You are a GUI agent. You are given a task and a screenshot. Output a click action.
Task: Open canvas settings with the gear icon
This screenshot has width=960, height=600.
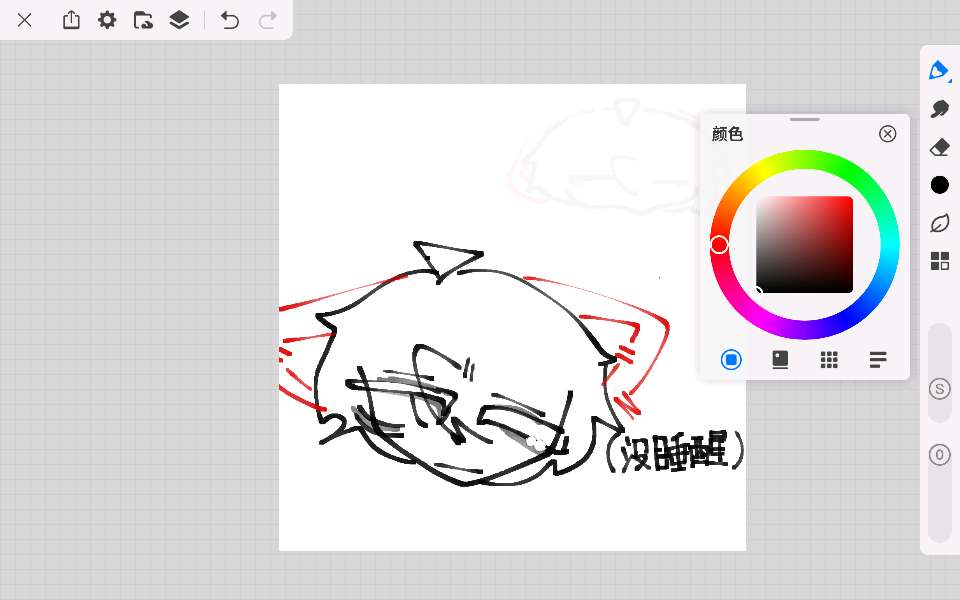[x=107, y=20]
